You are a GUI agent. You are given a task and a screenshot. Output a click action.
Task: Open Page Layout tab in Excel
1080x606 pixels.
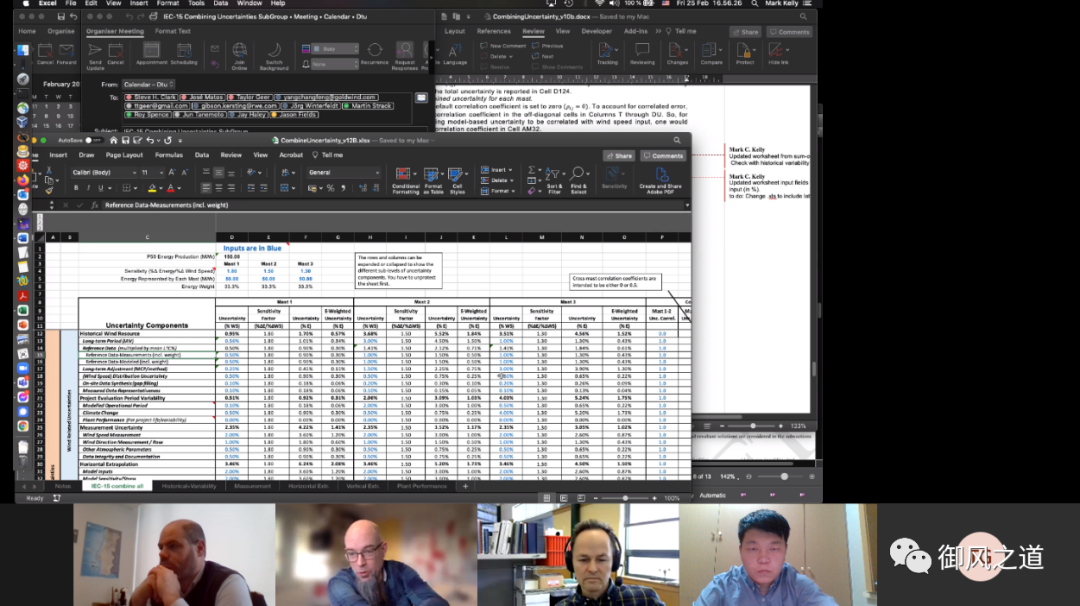coord(124,156)
